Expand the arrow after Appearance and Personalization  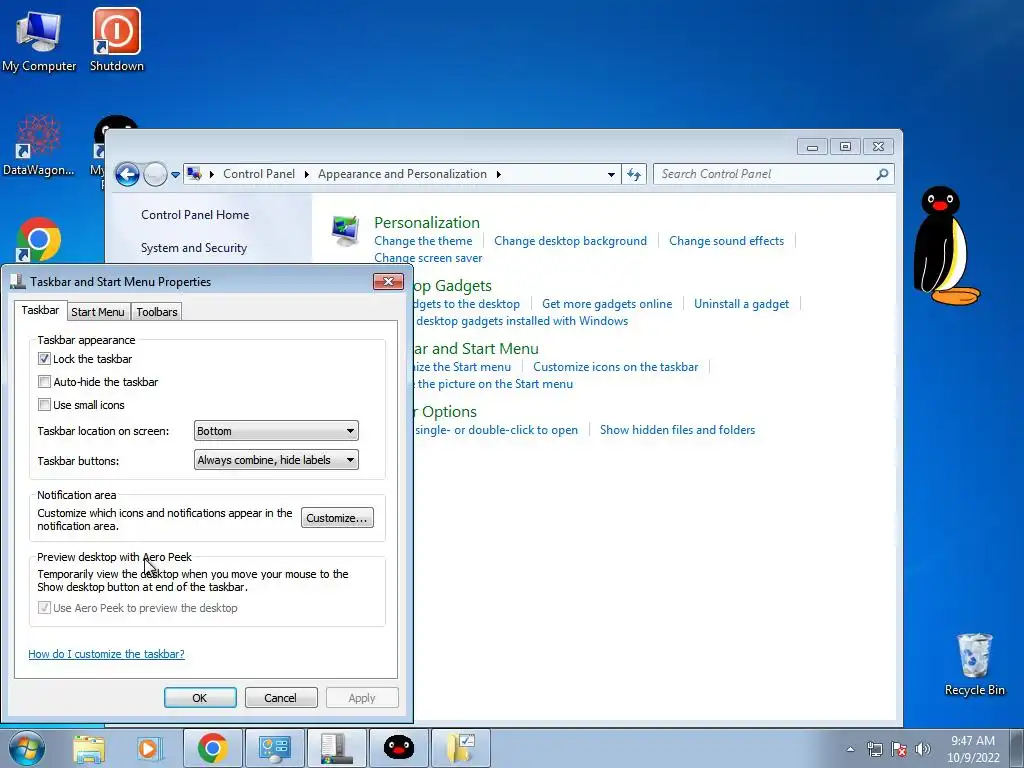[498, 174]
